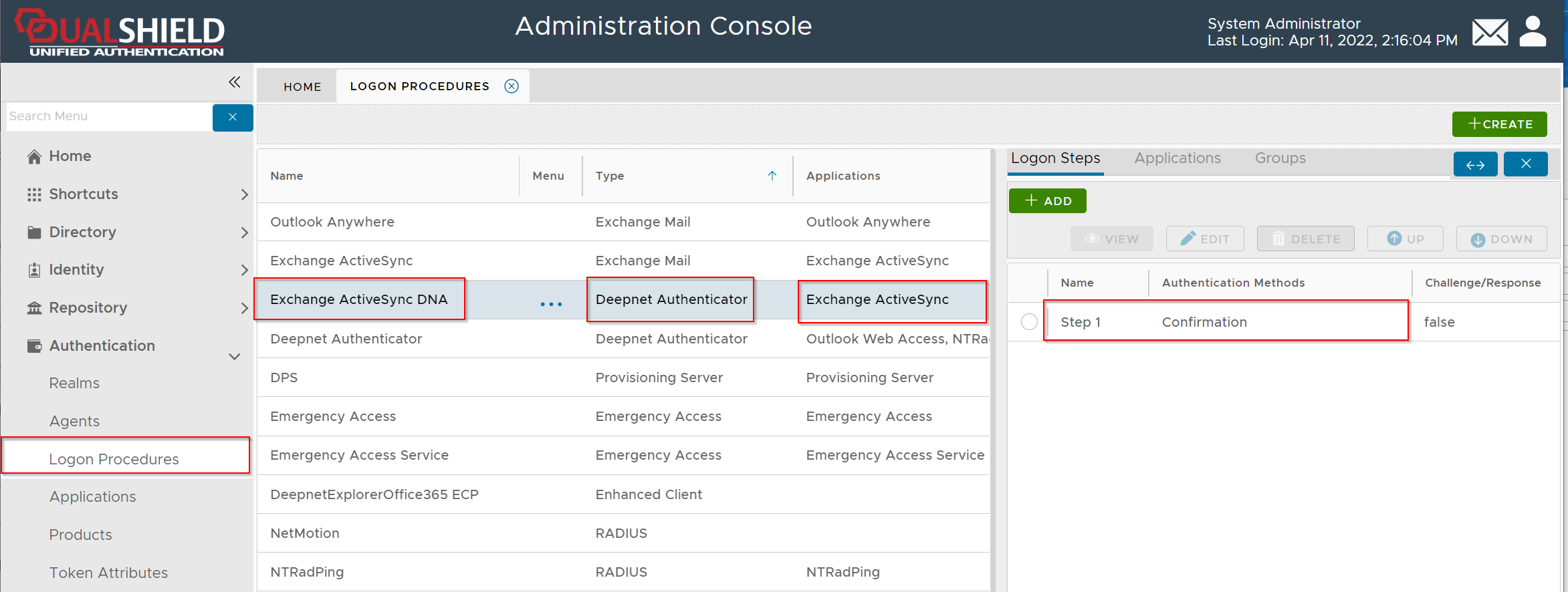Clear the Search Menu field
The height and width of the screenshot is (592, 1568).
point(233,118)
